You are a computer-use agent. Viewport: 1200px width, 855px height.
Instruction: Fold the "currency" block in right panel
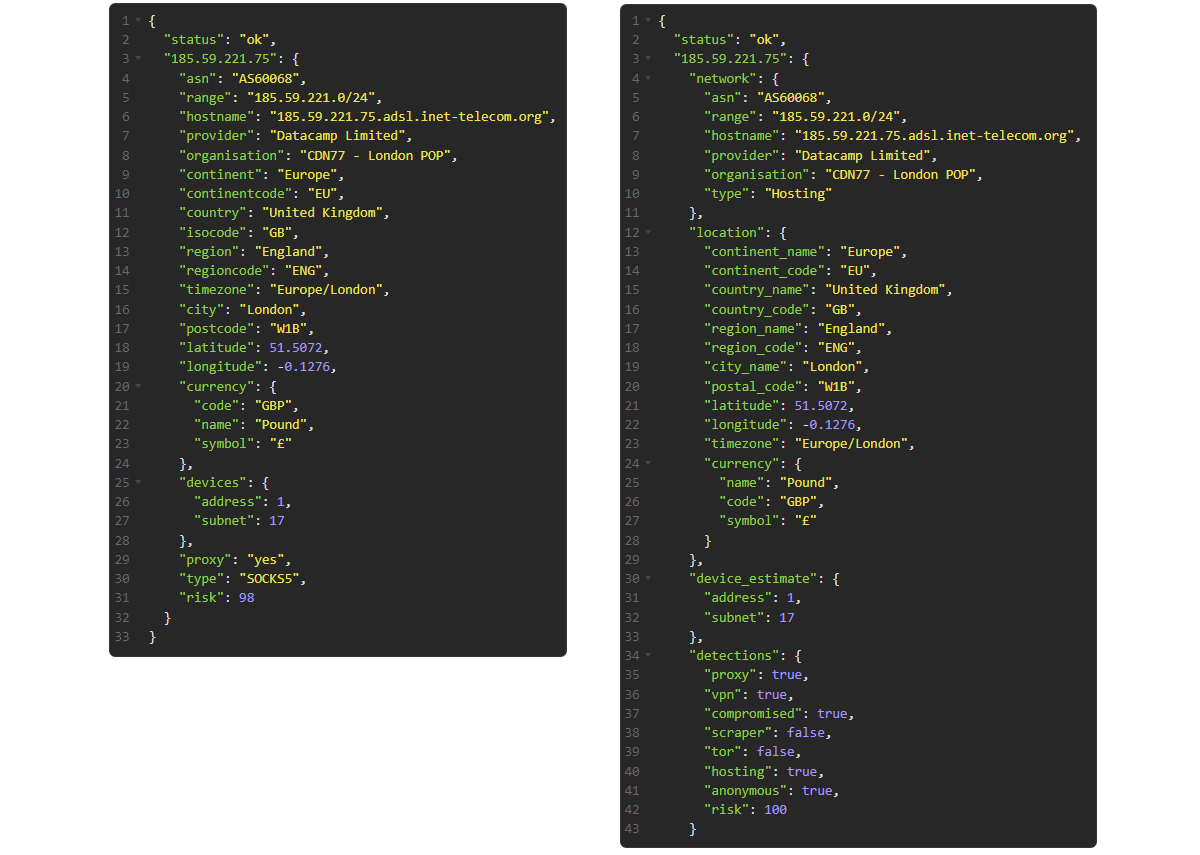pyautogui.click(x=649, y=464)
